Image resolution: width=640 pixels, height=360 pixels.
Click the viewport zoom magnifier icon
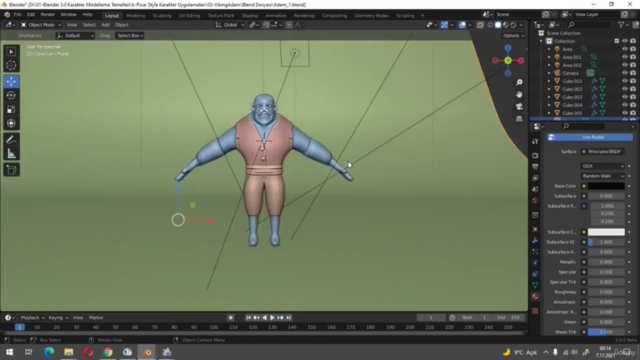(x=519, y=82)
